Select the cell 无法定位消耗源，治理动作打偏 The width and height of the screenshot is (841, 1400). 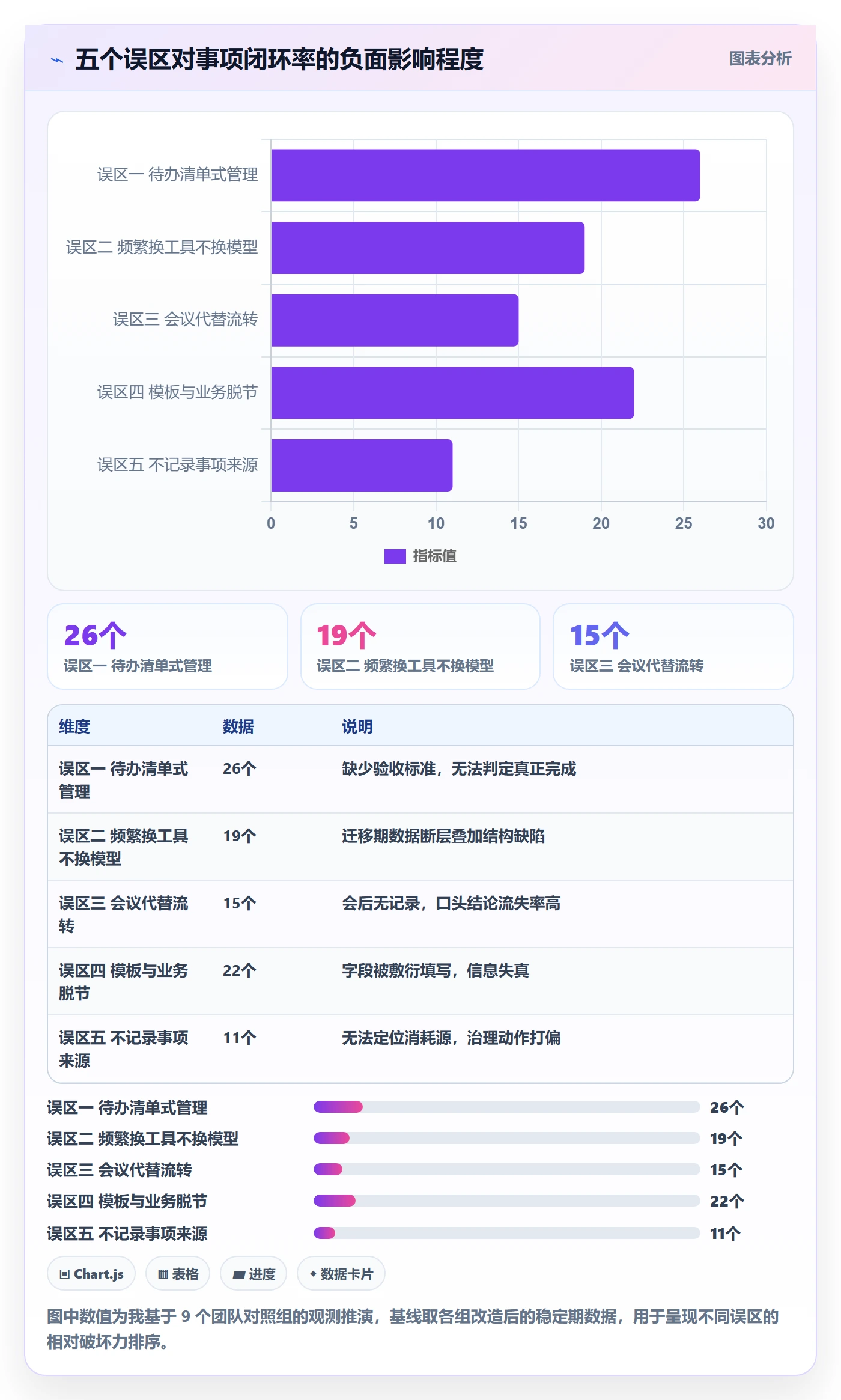(x=451, y=1038)
